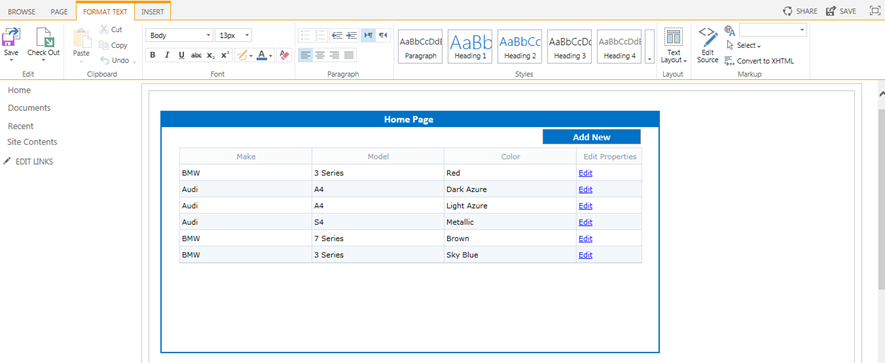Center align the text

pyautogui.click(x=320, y=55)
